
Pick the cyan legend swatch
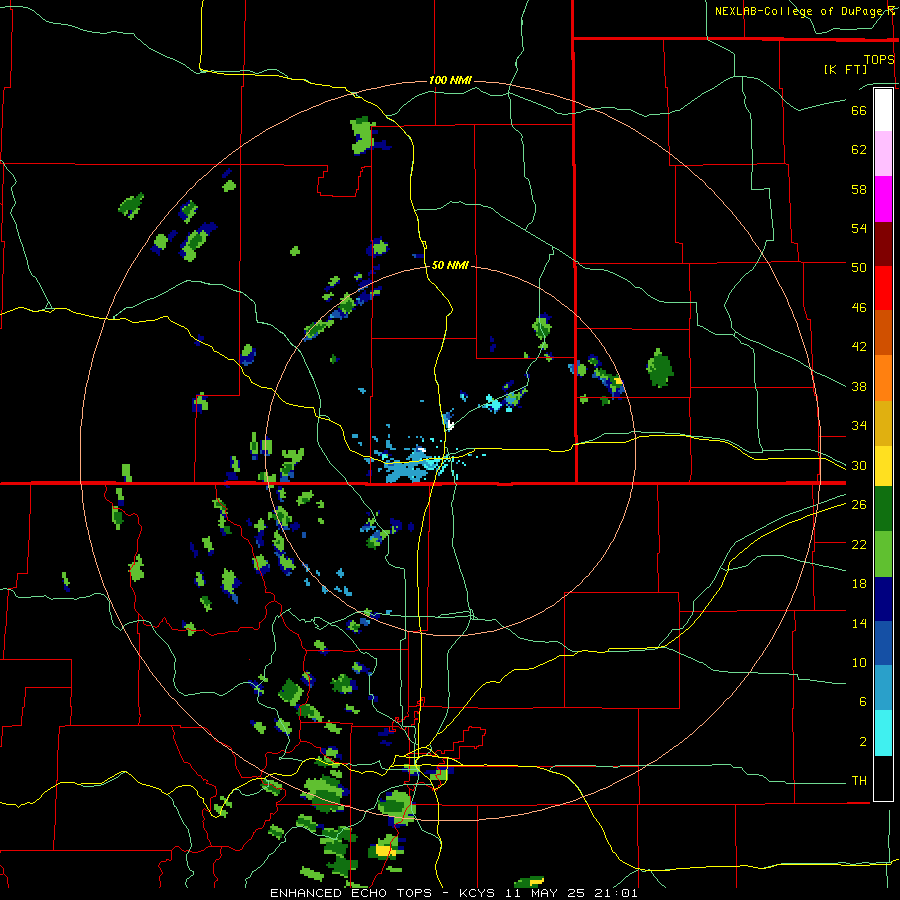(x=883, y=733)
